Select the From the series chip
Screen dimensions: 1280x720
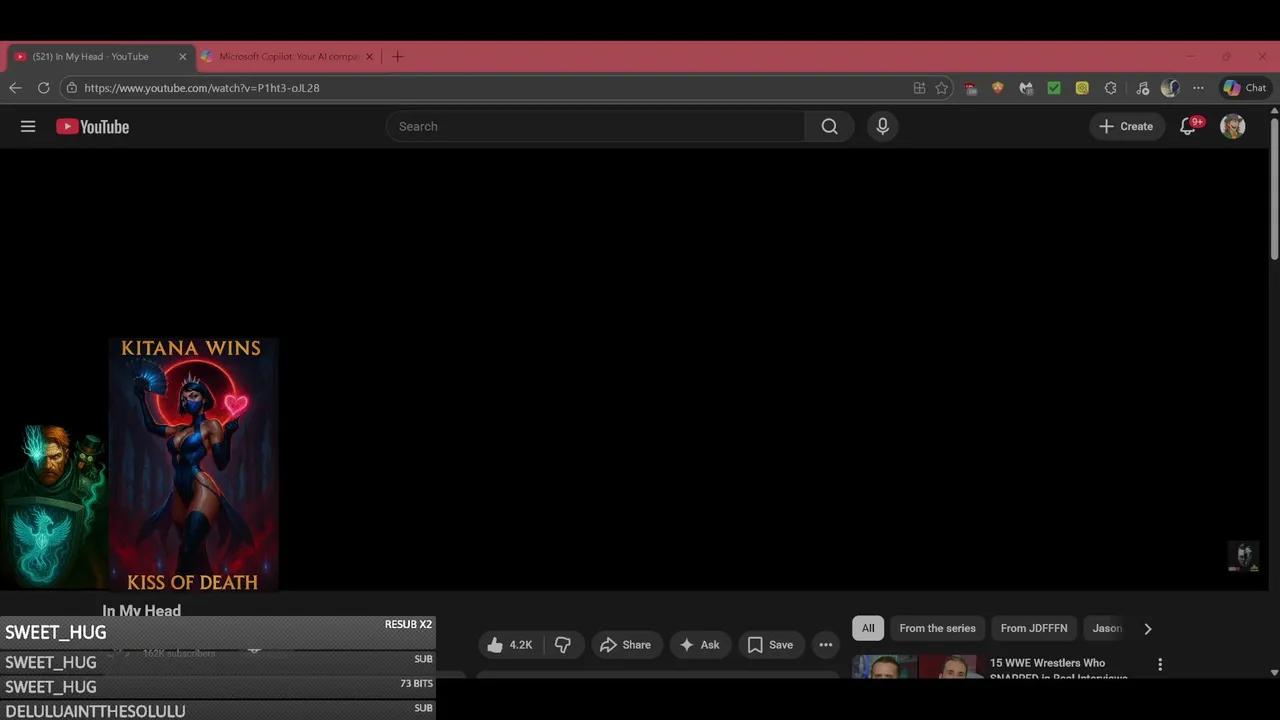[x=937, y=628]
